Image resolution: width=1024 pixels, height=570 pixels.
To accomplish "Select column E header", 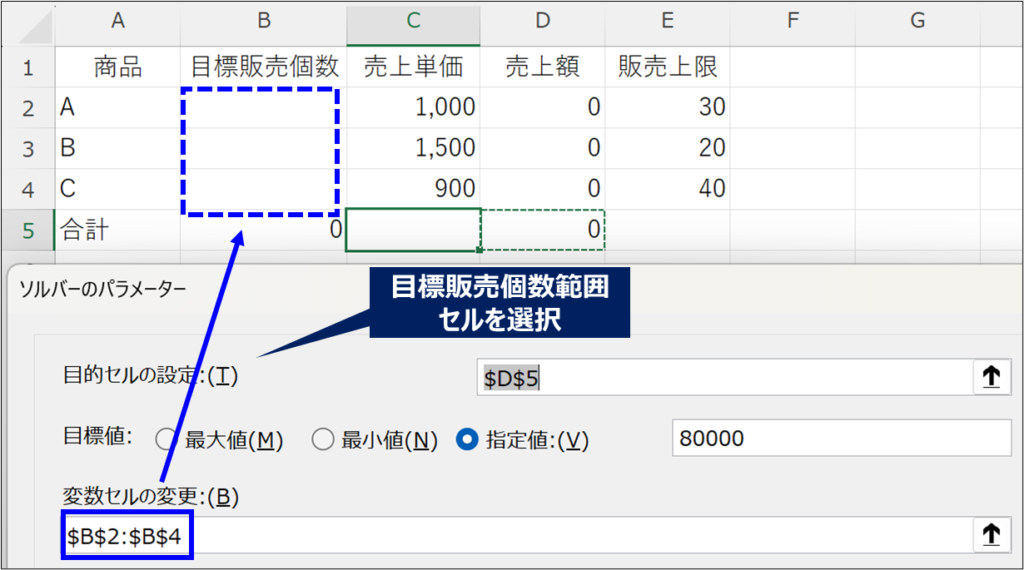I will coord(667,21).
